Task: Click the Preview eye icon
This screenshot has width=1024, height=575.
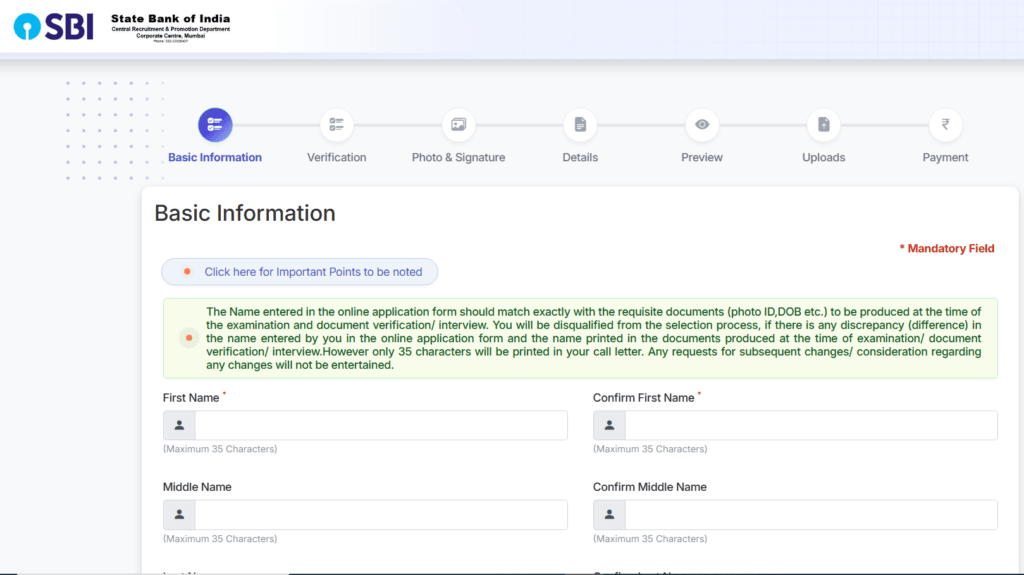Action: (702, 125)
